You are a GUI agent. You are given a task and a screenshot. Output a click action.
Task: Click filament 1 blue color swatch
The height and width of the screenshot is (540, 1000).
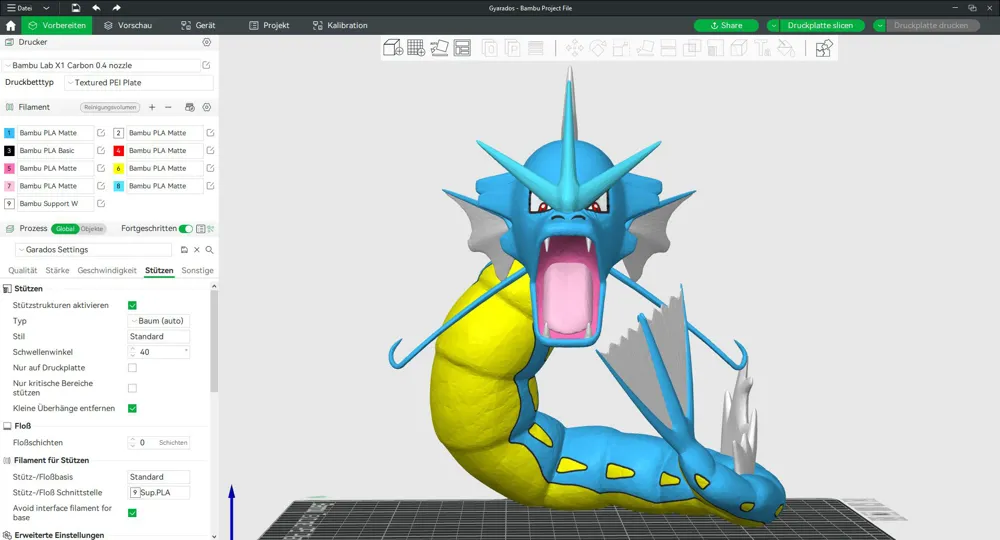coord(9,133)
